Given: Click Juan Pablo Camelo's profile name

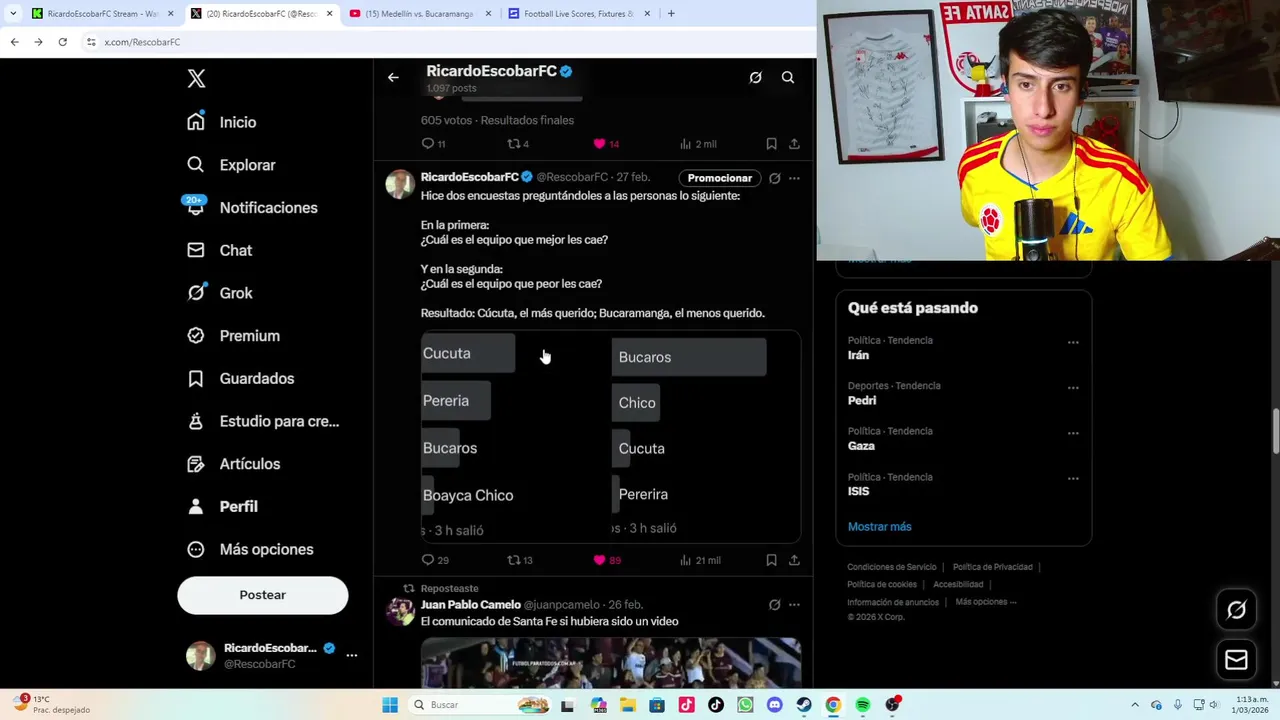Looking at the screenshot, I should point(470,605).
